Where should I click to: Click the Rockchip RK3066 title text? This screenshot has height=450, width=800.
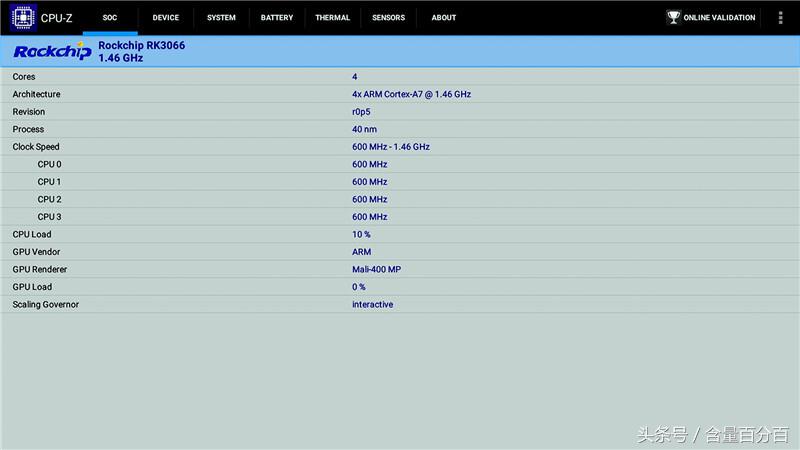coord(142,45)
